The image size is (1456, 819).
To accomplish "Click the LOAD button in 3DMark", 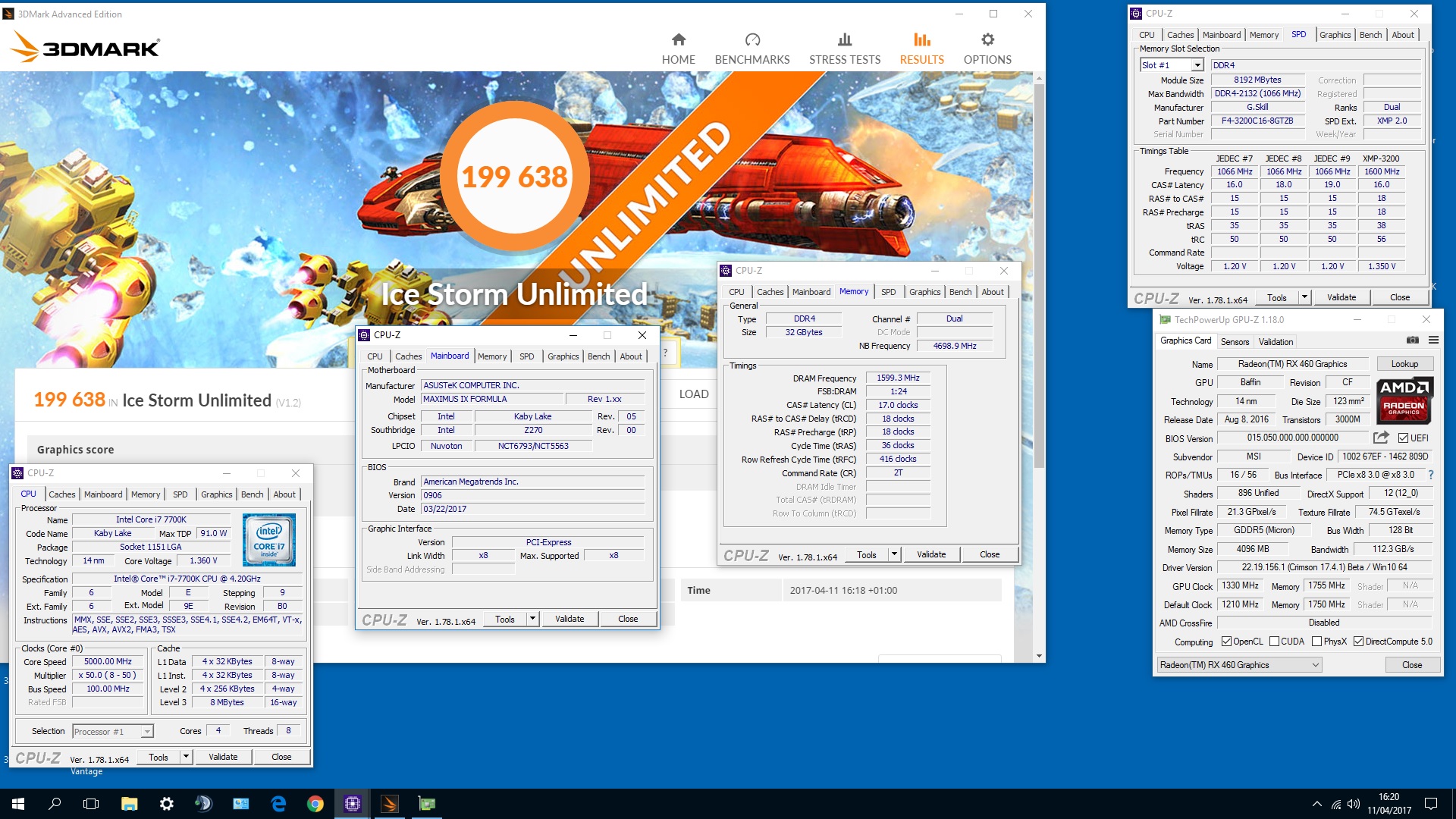I will [x=693, y=394].
